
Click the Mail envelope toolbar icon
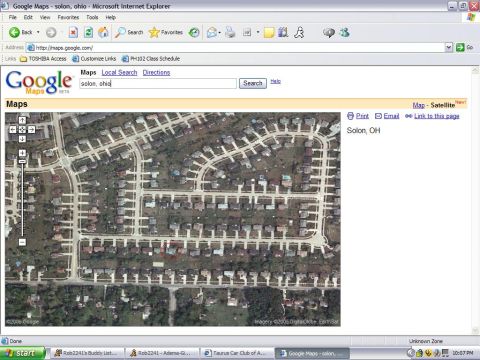click(x=212, y=32)
